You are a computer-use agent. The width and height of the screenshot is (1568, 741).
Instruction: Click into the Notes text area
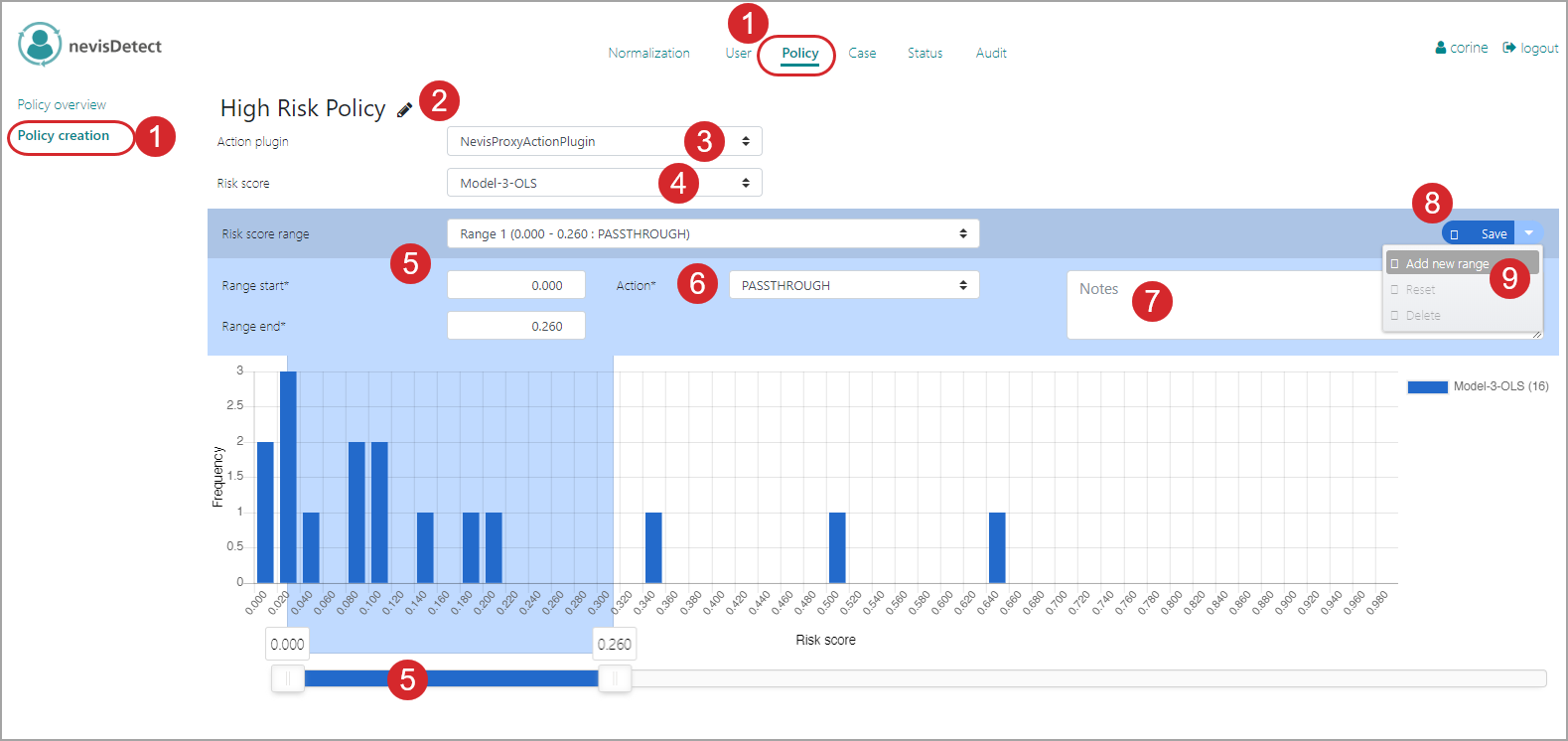click(1221, 313)
